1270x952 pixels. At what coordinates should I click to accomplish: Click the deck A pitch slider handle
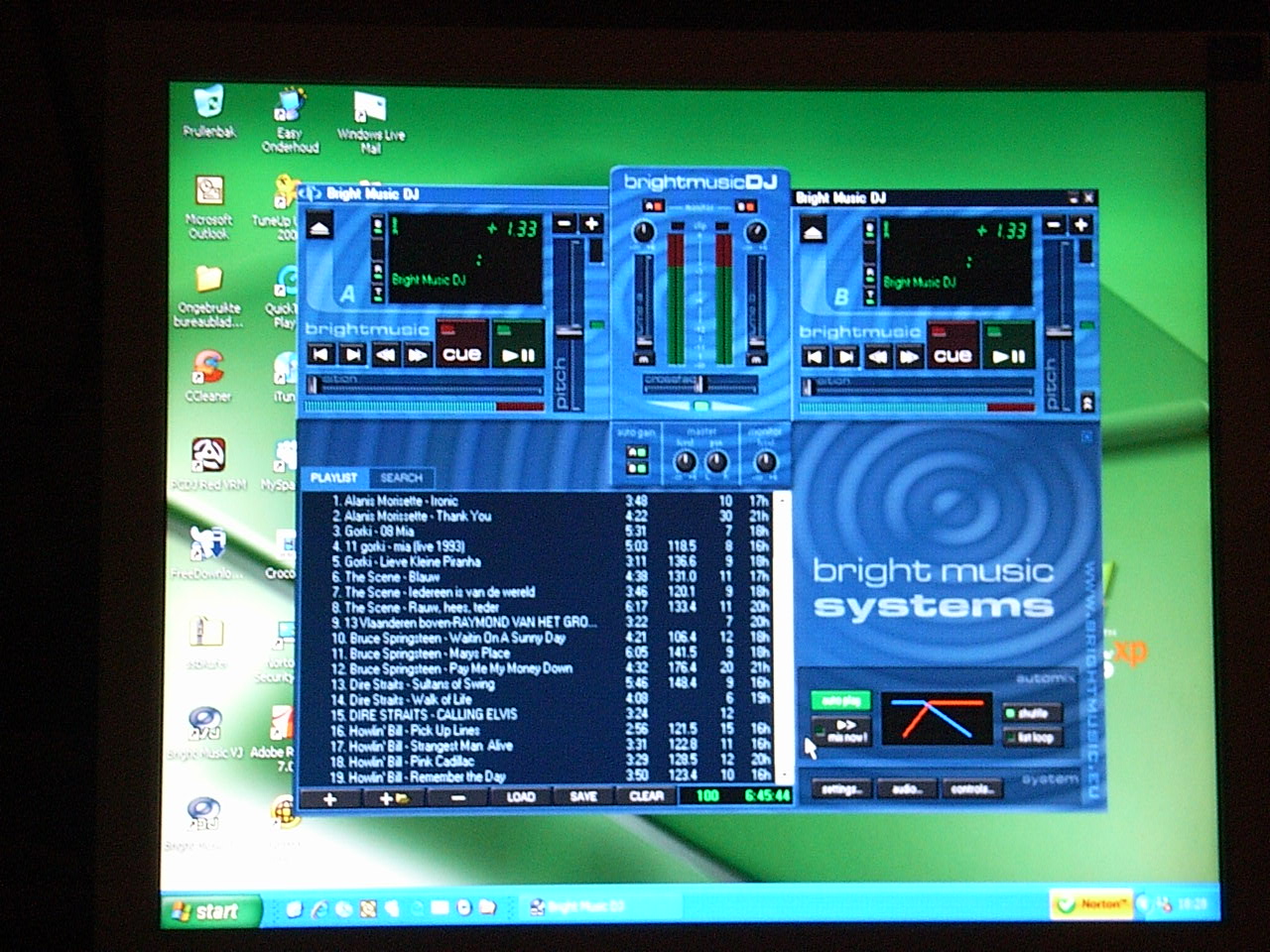point(569,330)
